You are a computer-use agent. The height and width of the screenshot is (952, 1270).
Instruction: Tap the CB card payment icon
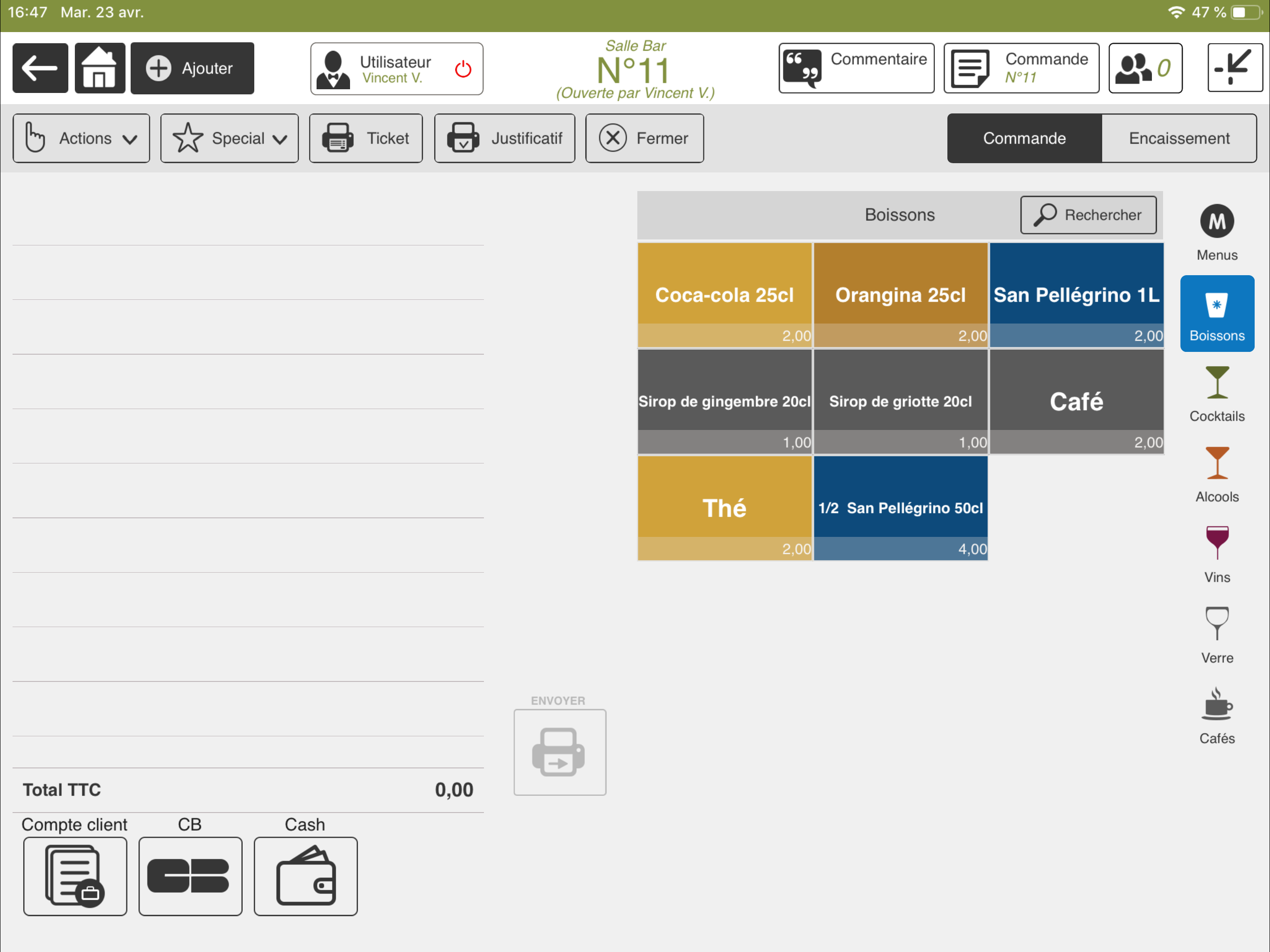tap(190, 876)
